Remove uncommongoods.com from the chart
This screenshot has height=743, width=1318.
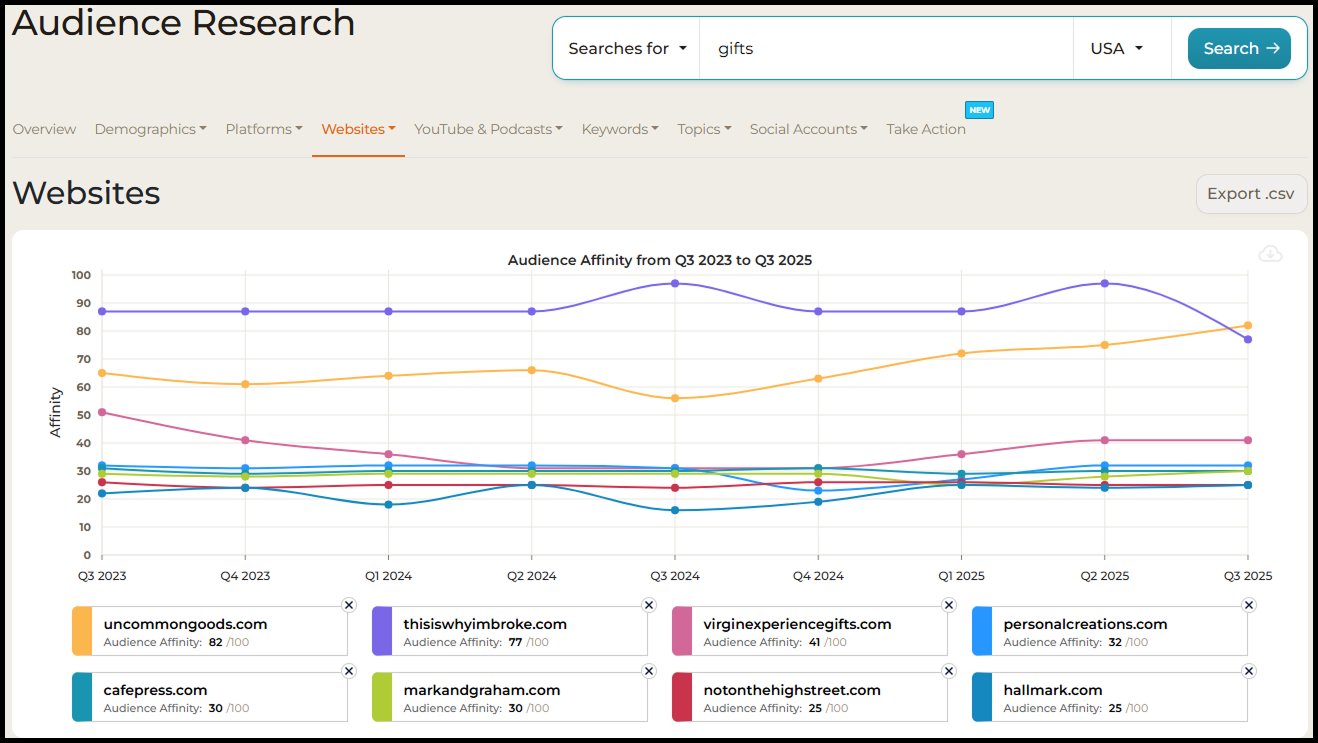pos(348,605)
